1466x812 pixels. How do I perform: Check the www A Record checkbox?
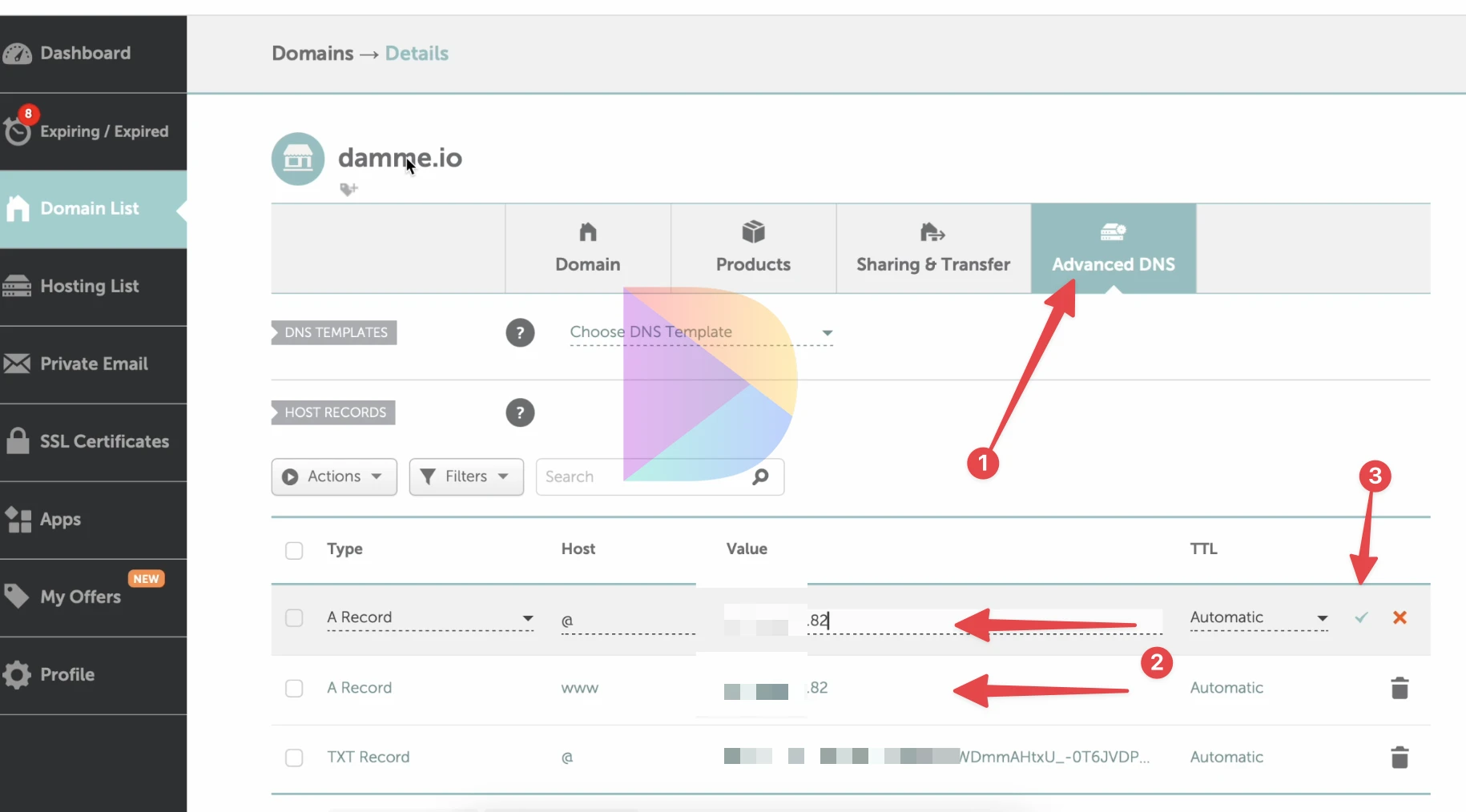coord(294,689)
